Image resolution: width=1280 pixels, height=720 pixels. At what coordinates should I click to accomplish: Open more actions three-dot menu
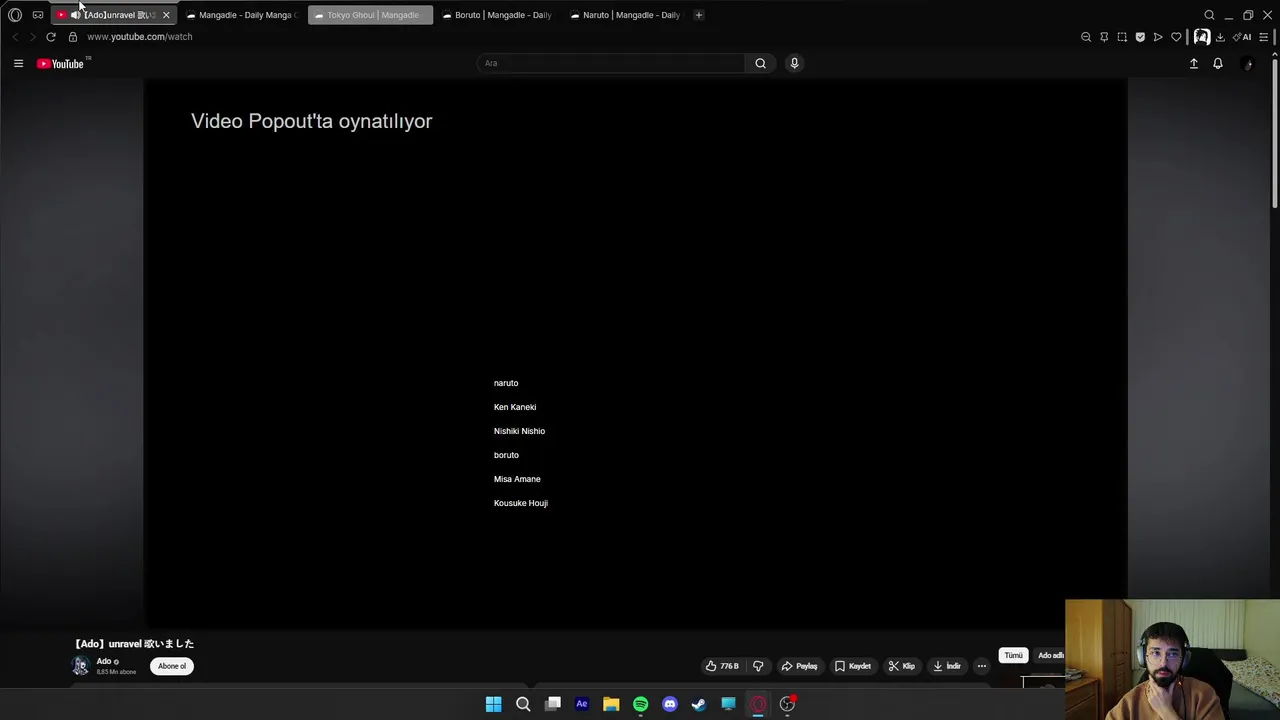tap(982, 666)
